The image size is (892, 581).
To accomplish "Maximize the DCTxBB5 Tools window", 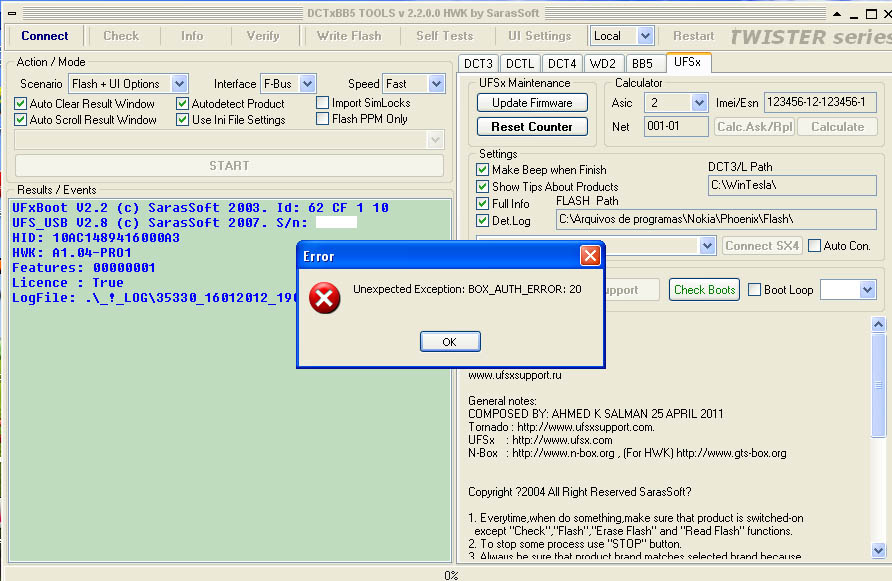I will click(x=871, y=14).
